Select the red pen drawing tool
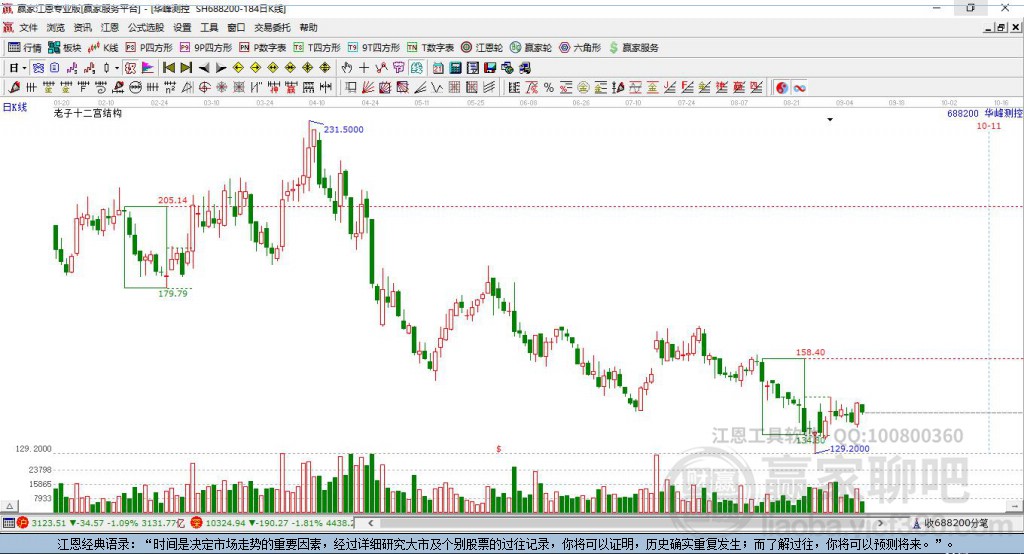This screenshot has width=1024, height=554. 14,88
